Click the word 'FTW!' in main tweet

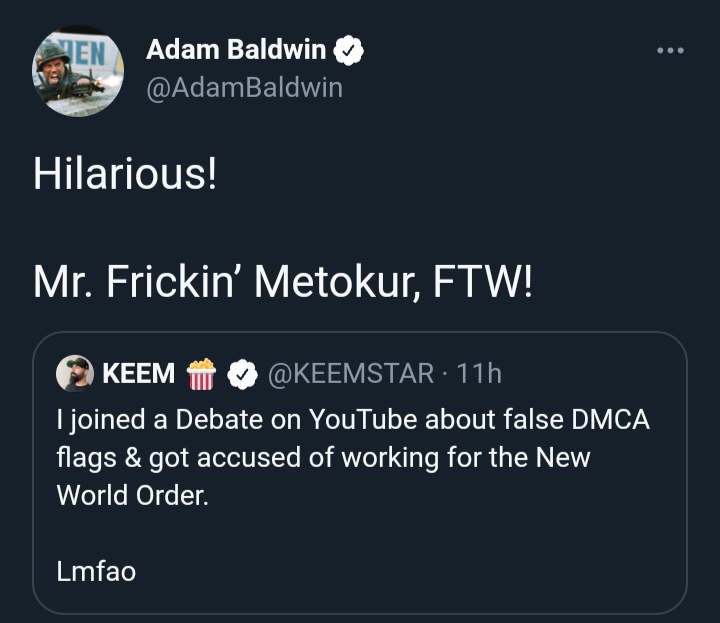(483, 281)
